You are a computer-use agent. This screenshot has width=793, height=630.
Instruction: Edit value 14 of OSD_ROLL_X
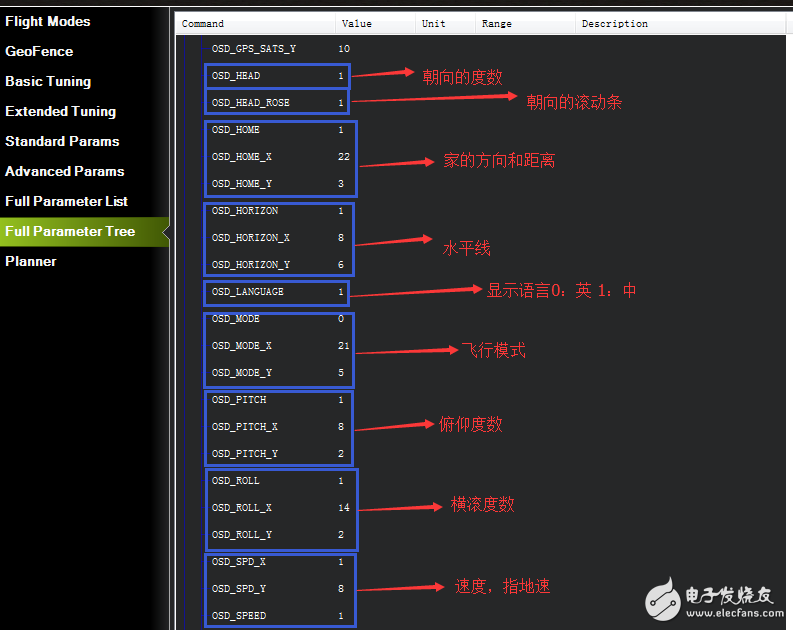[344, 508]
